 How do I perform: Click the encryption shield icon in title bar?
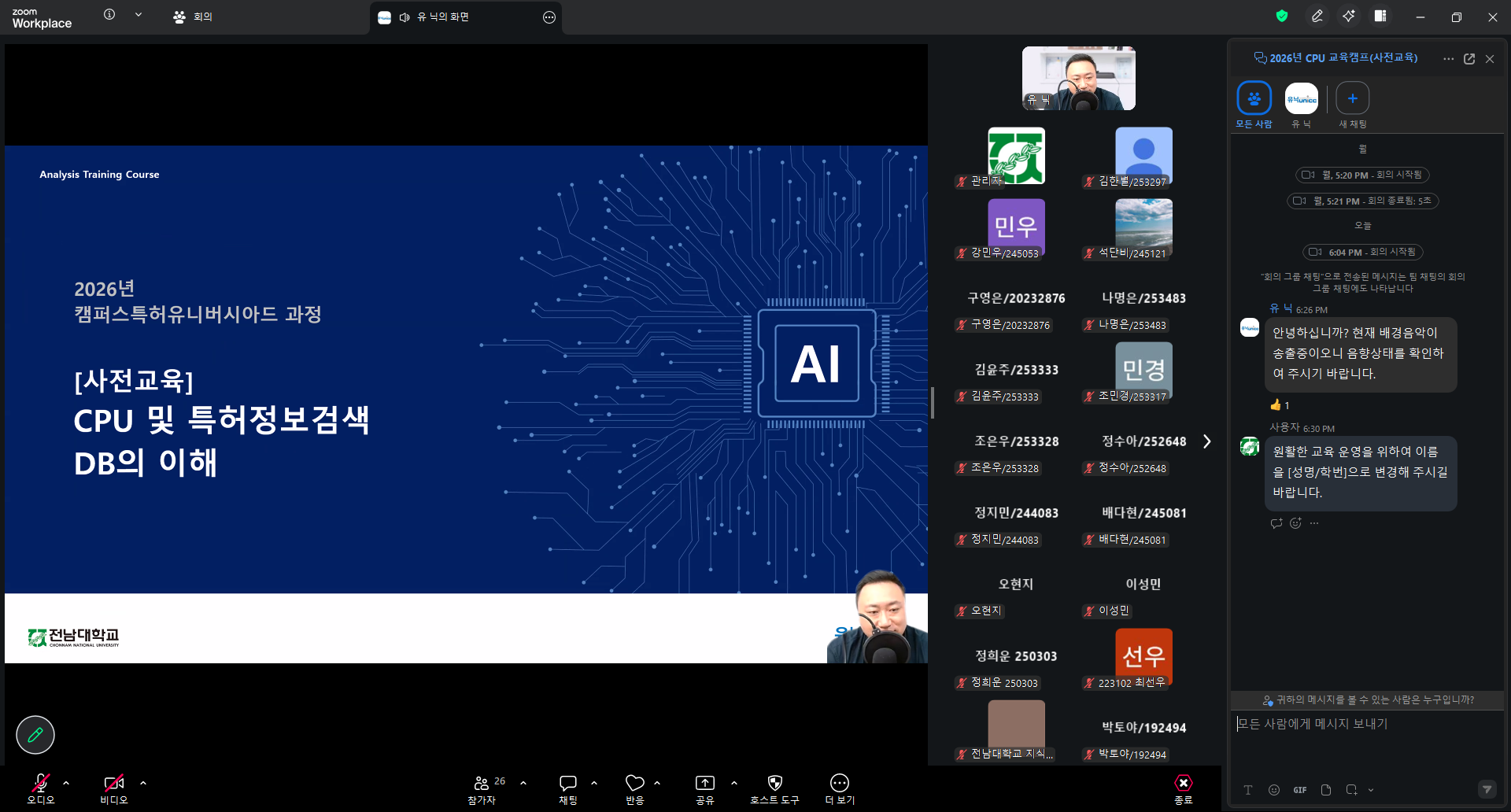coord(1282,16)
